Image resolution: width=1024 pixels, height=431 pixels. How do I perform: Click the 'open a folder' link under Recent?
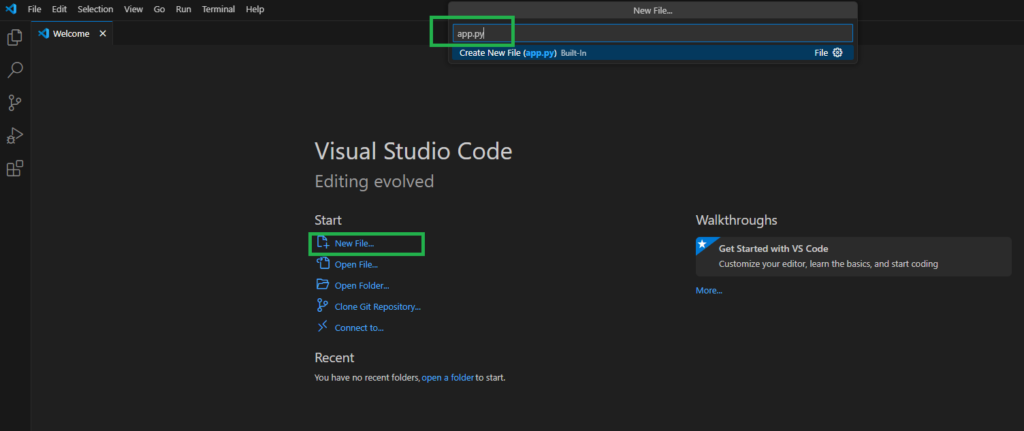[x=447, y=378]
